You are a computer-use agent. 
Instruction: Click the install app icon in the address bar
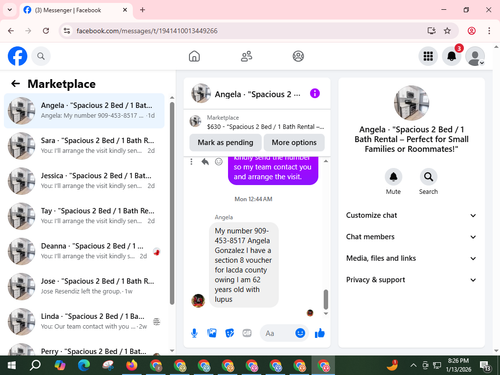point(431,31)
